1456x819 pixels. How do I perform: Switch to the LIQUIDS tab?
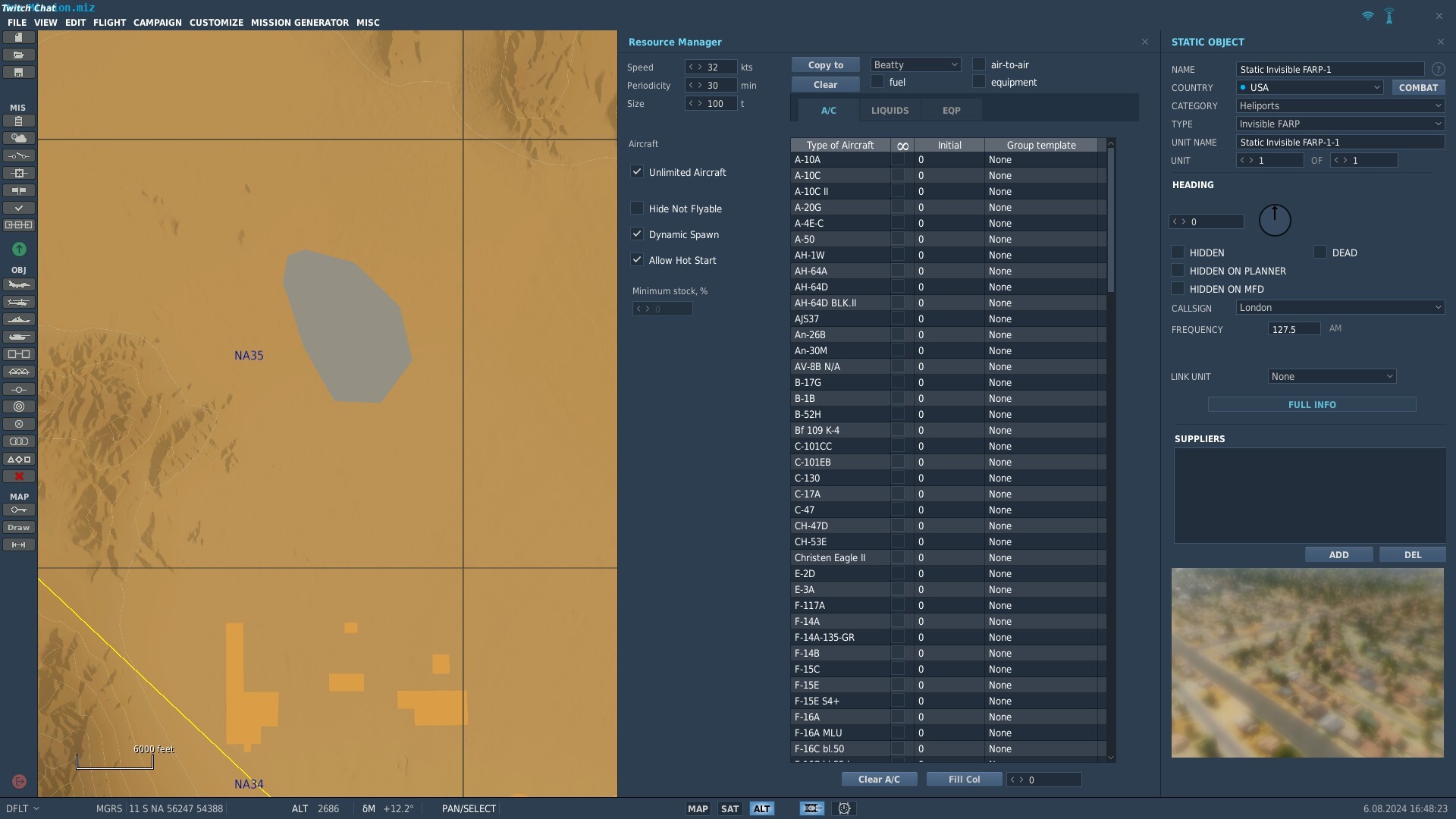click(x=890, y=111)
